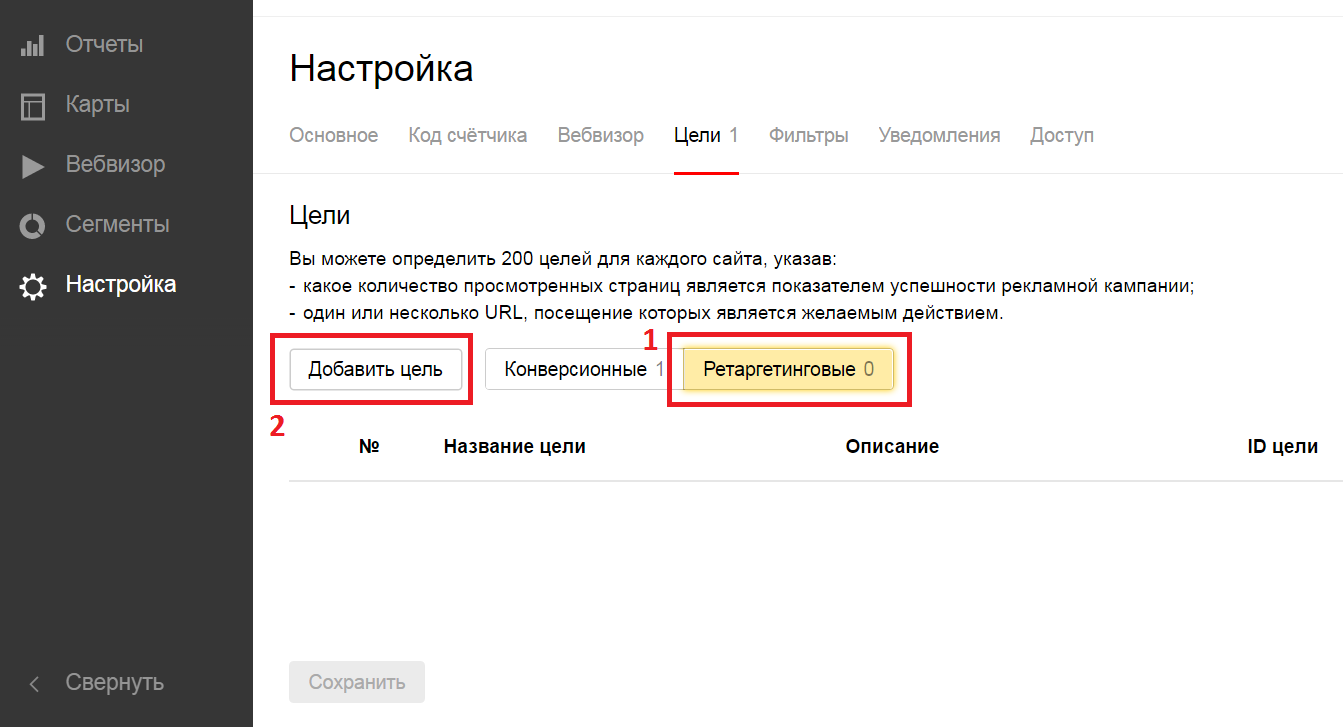Image resolution: width=1343 pixels, height=727 pixels.
Task: Open the Сегменты pie chart icon
Action: (33, 225)
